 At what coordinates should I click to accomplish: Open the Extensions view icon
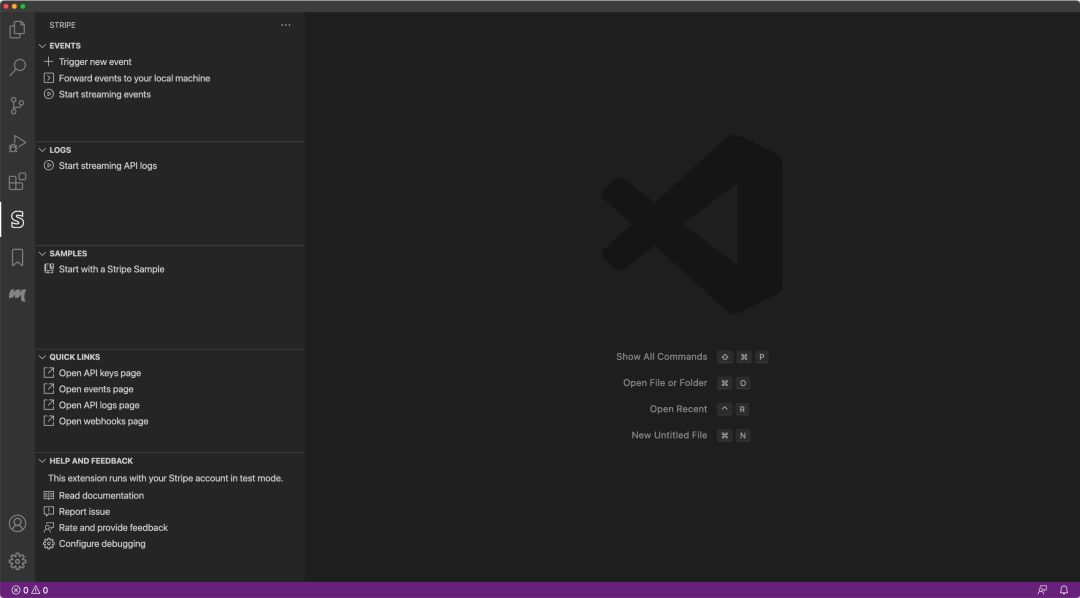pos(17,182)
